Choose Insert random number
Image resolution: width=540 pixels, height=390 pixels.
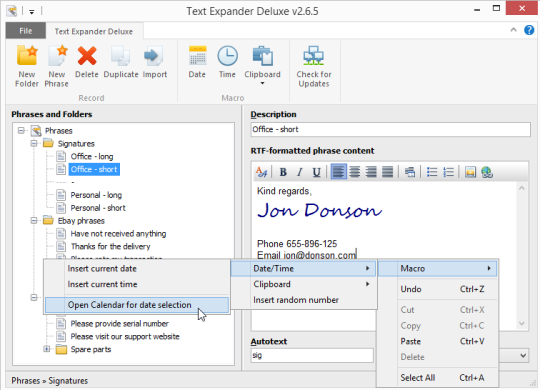click(304, 300)
